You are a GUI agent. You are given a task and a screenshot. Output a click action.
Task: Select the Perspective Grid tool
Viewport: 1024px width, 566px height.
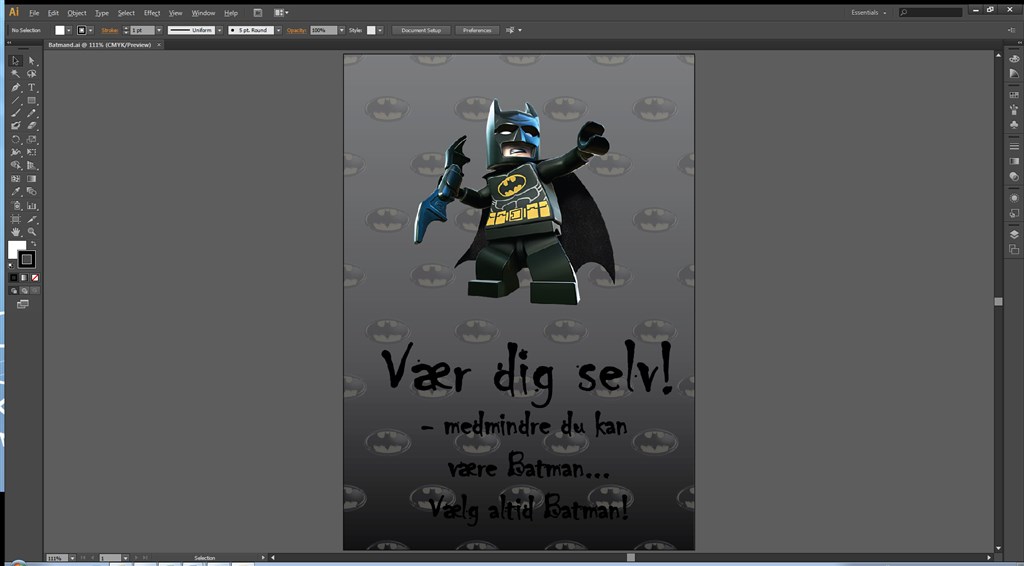[31, 165]
